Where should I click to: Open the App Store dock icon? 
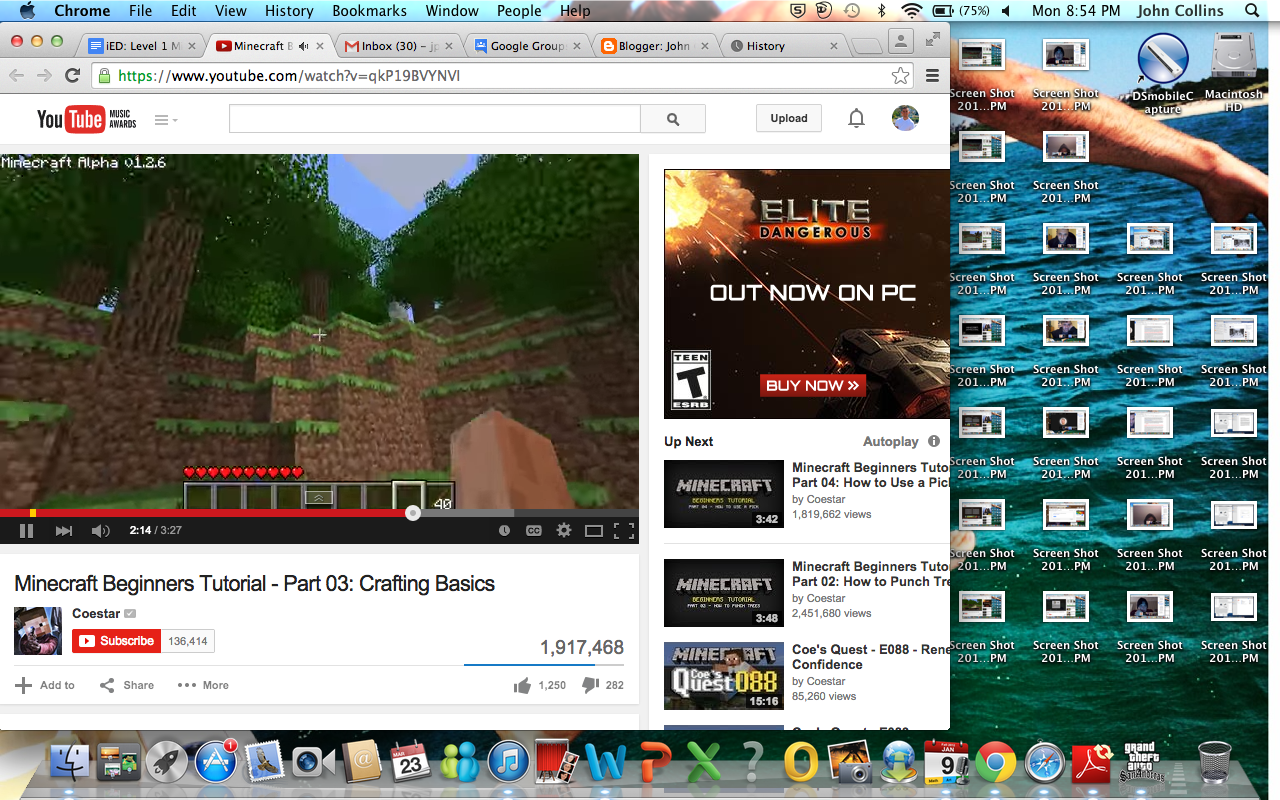[216, 764]
